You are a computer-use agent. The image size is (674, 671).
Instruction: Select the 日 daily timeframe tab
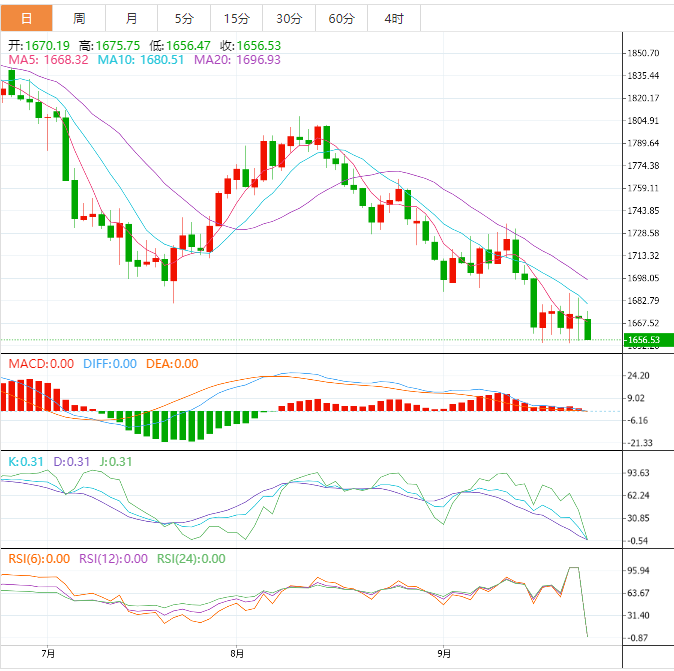[26, 18]
